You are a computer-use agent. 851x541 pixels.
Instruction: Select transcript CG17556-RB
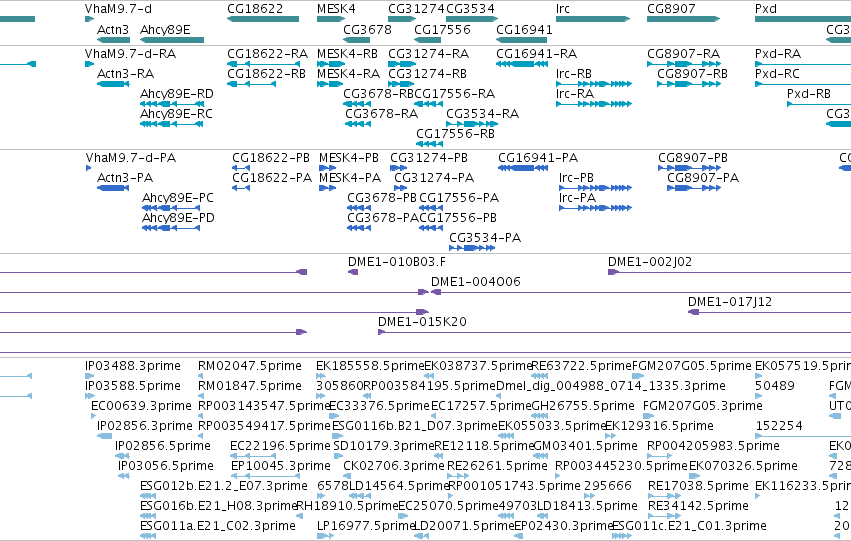[x=429, y=144]
